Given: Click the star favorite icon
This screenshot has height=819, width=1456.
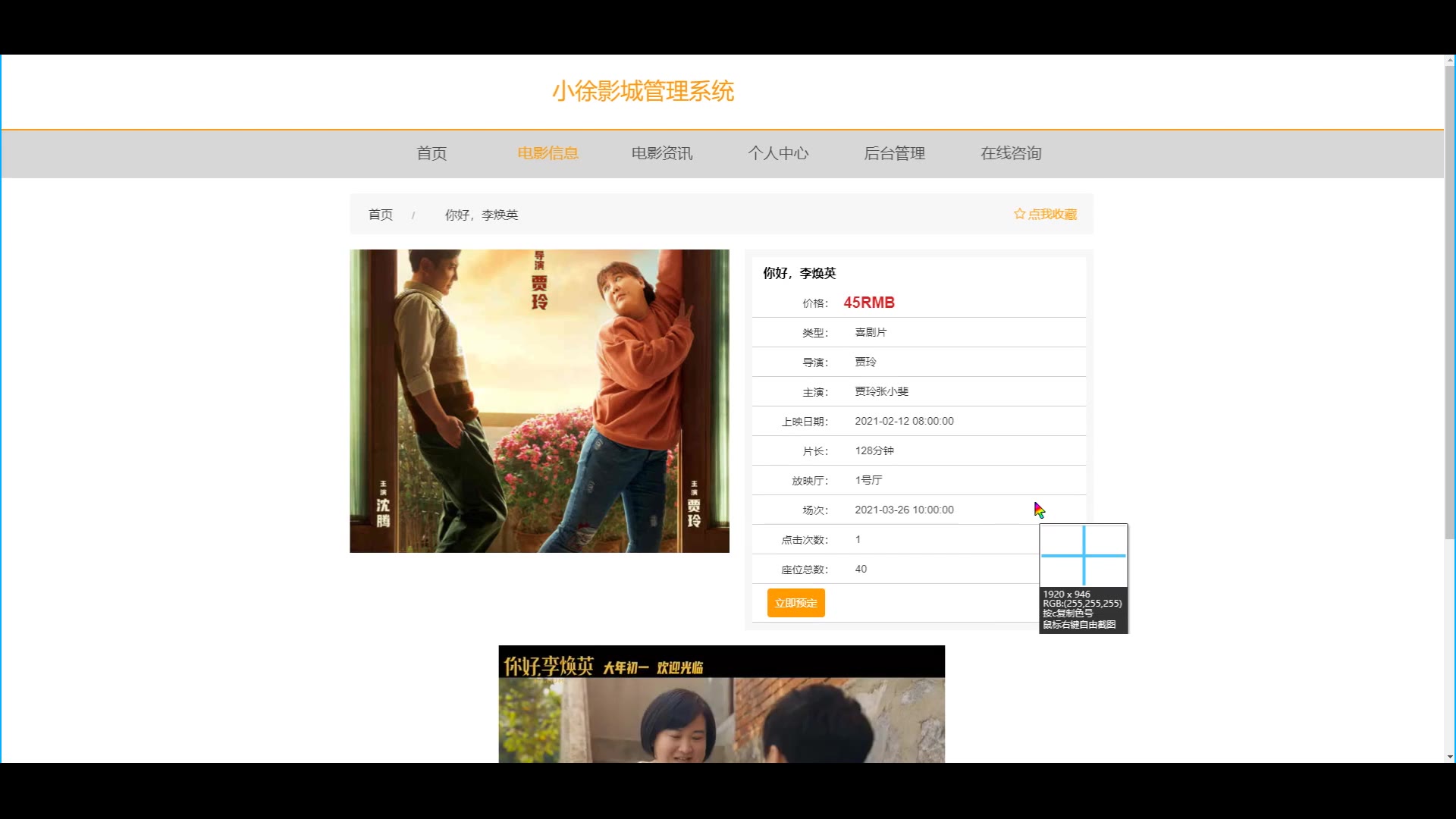Looking at the screenshot, I should [x=1019, y=214].
